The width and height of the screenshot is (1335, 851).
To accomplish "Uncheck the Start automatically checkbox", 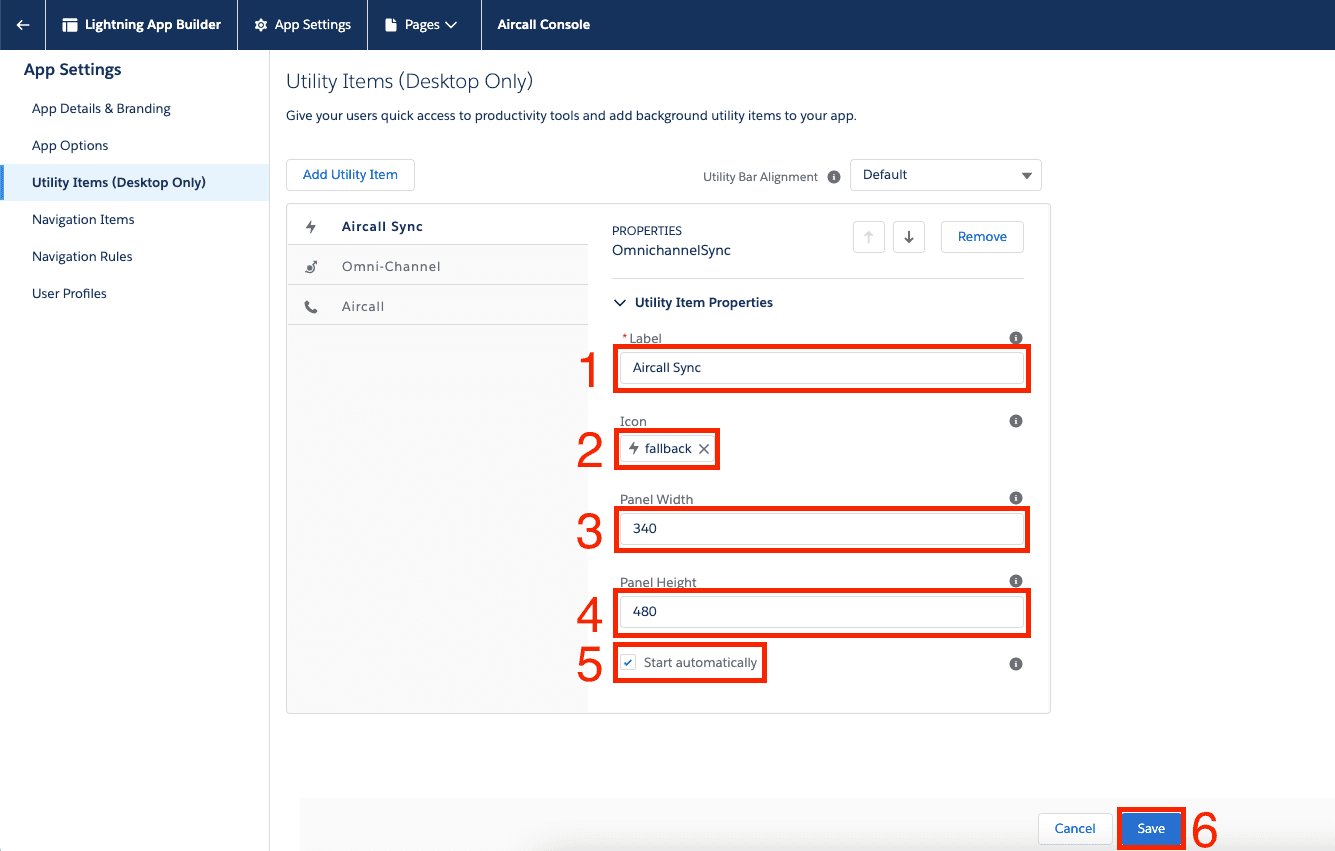I will 628,663.
